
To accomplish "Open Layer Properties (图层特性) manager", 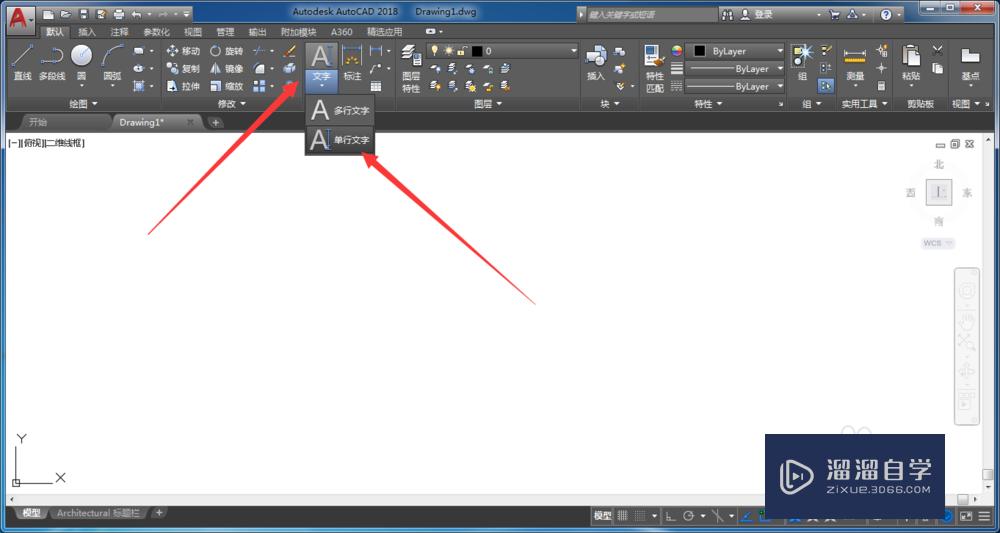I will tap(411, 69).
